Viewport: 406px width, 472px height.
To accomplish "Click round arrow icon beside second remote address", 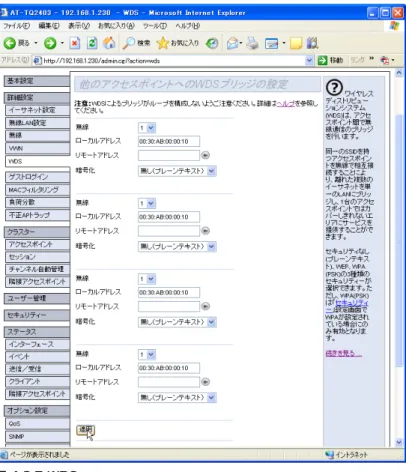I will (206, 231).
